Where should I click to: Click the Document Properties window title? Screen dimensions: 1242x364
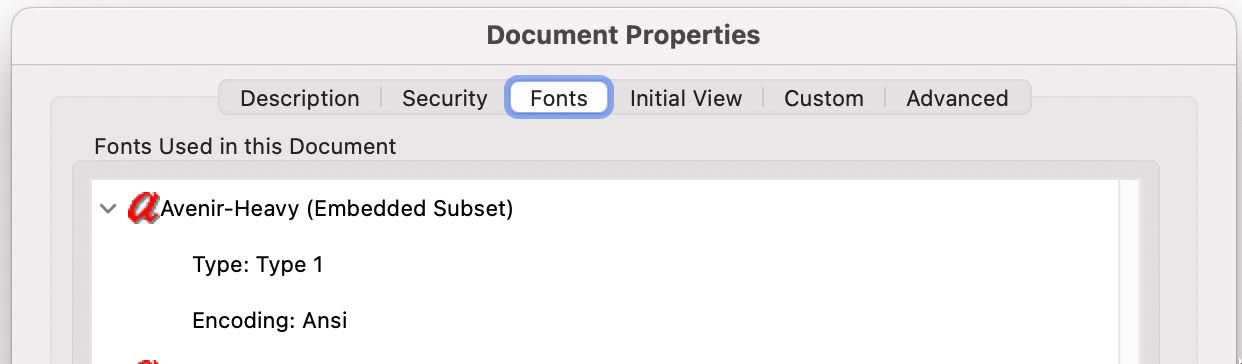623,36
